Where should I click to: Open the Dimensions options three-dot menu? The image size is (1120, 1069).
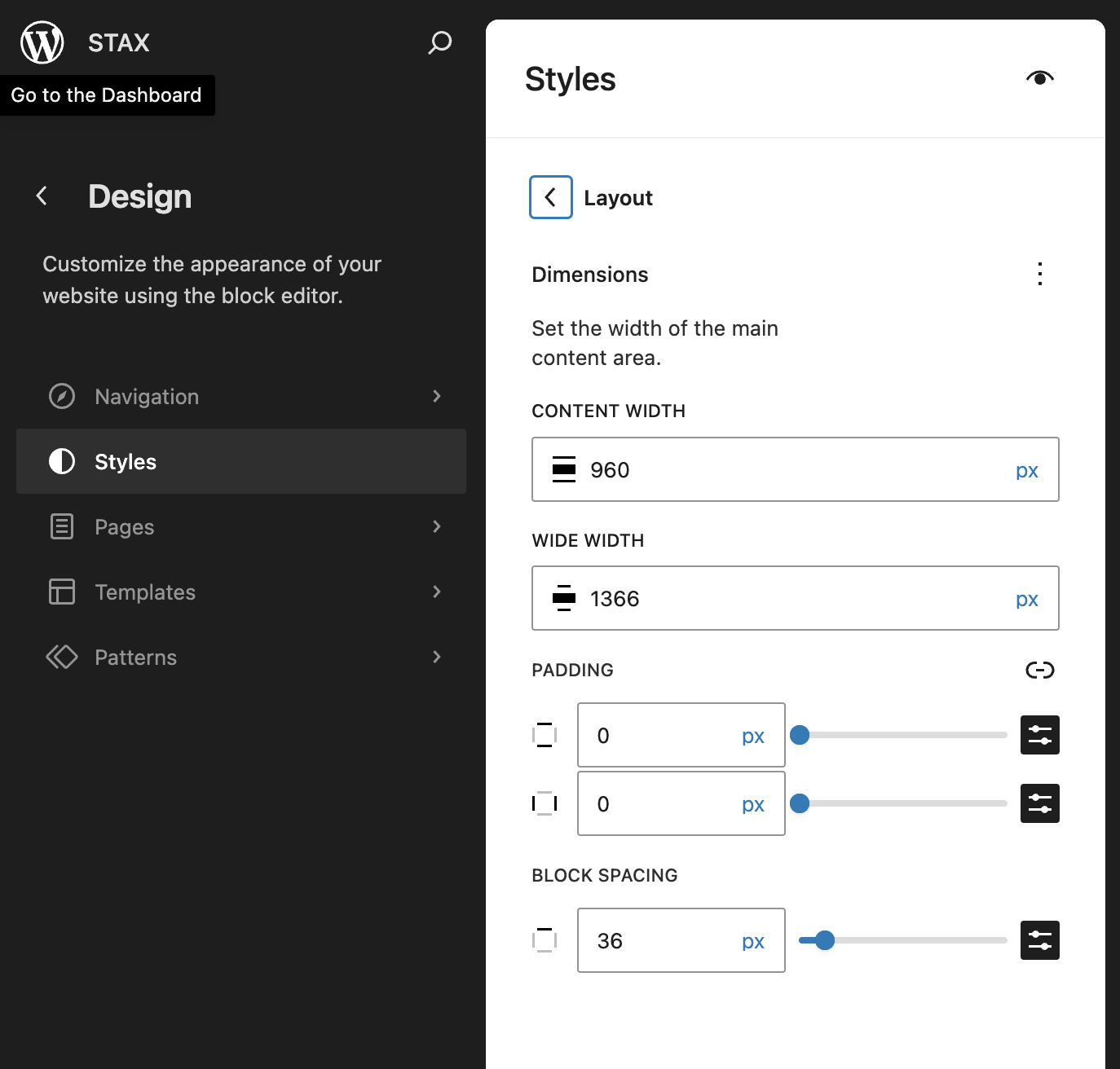(x=1040, y=274)
